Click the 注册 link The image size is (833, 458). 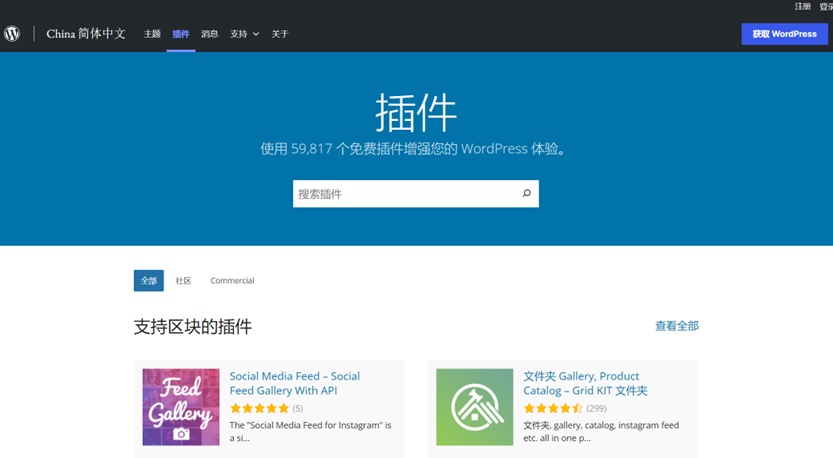pyautogui.click(x=802, y=6)
